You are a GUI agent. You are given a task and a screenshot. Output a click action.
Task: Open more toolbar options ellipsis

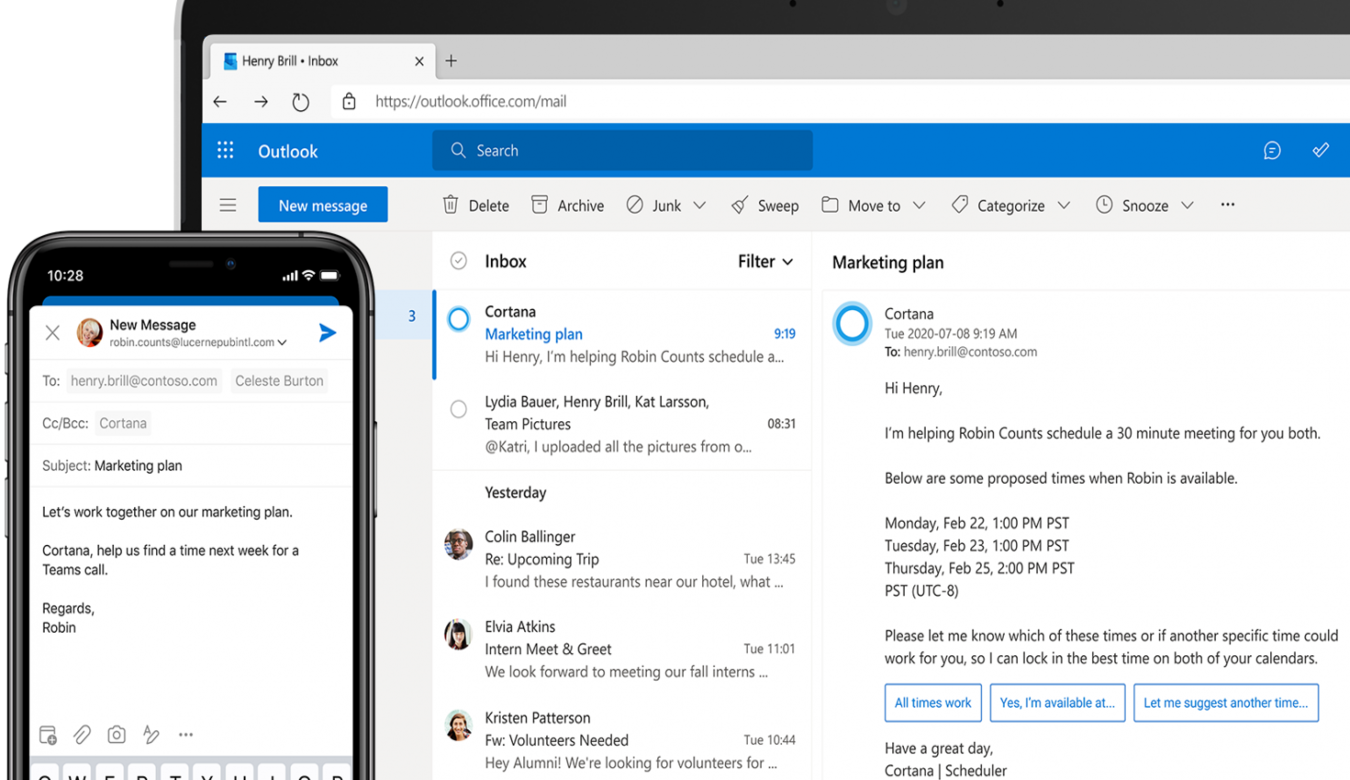coord(1228,204)
